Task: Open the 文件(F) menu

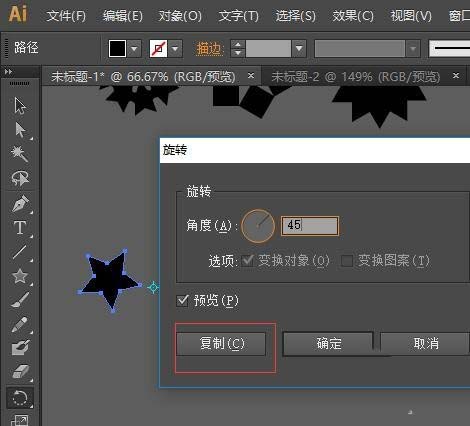Action: [x=66, y=16]
